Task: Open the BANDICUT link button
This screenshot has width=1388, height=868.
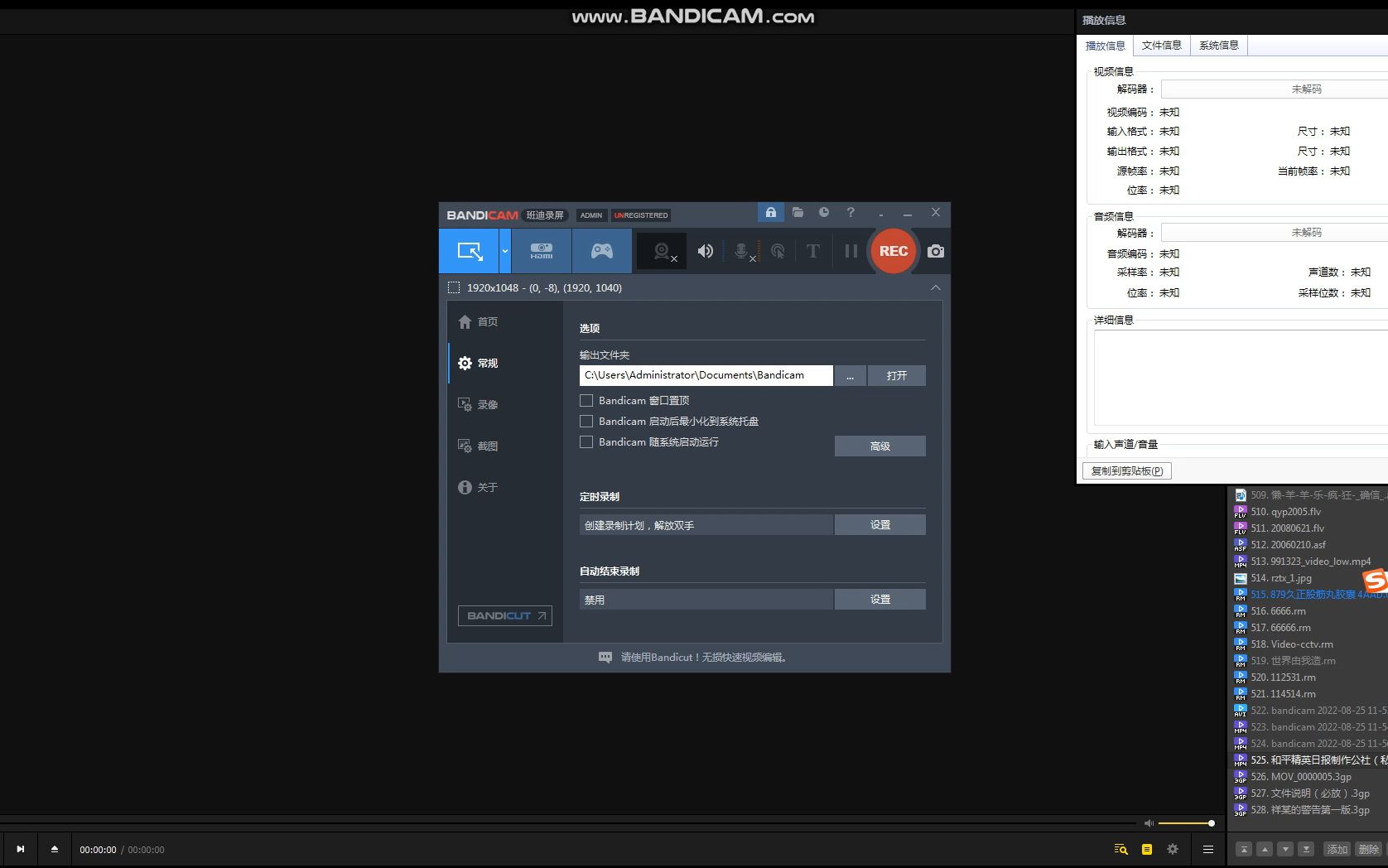Action: click(505, 615)
